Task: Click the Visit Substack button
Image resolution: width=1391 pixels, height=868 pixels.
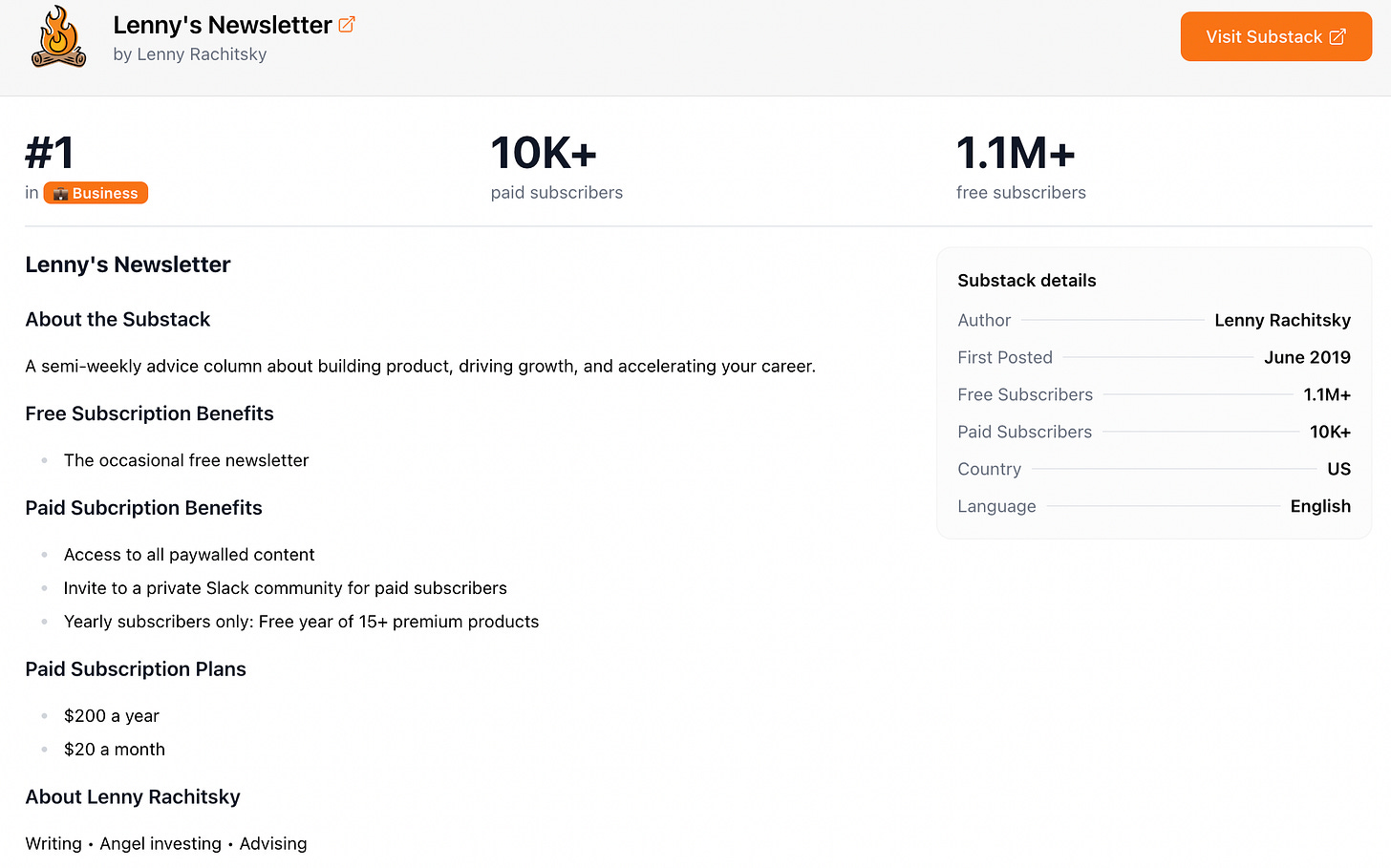Action: click(x=1275, y=36)
